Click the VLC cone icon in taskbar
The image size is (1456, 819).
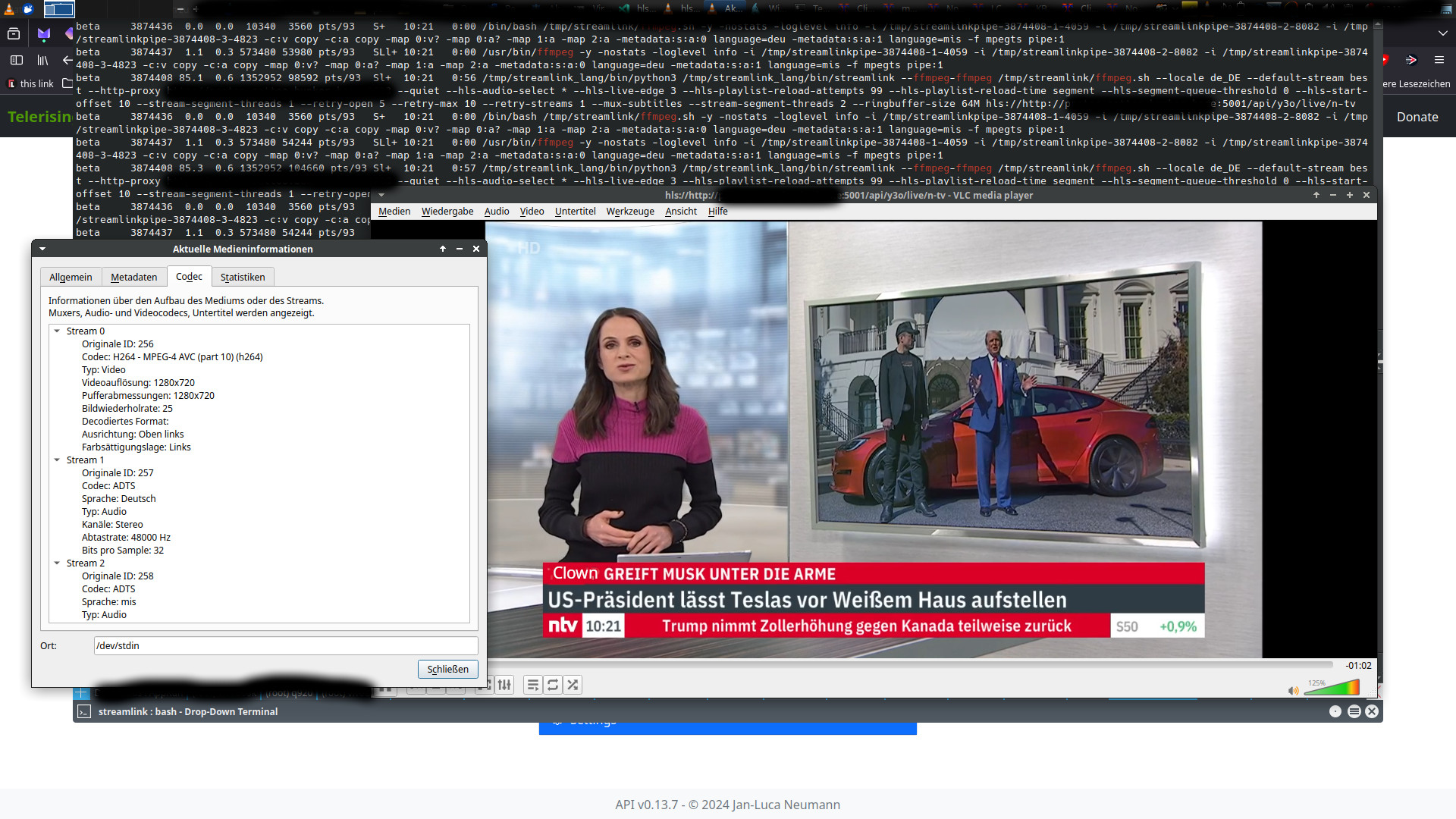point(9,9)
